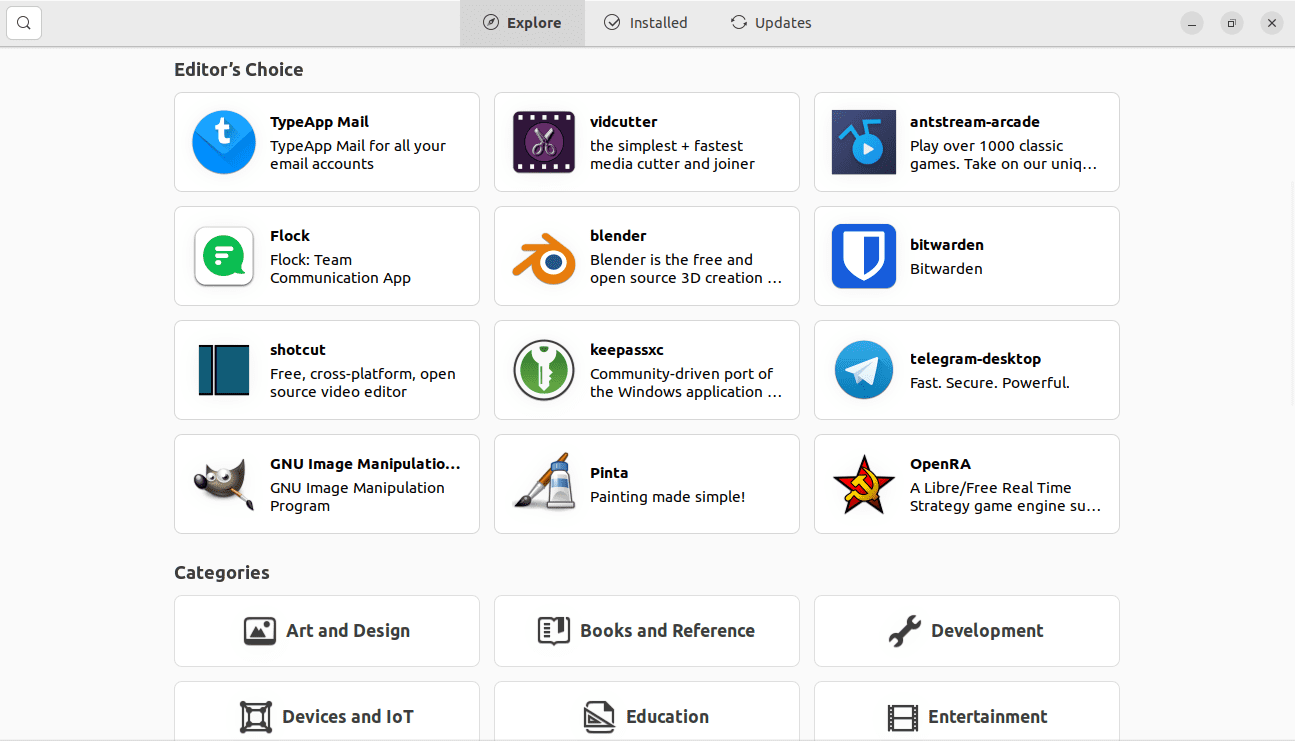
Task: Click the antstream-arcade title text
Action: pyautogui.click(x=975, y=122)
